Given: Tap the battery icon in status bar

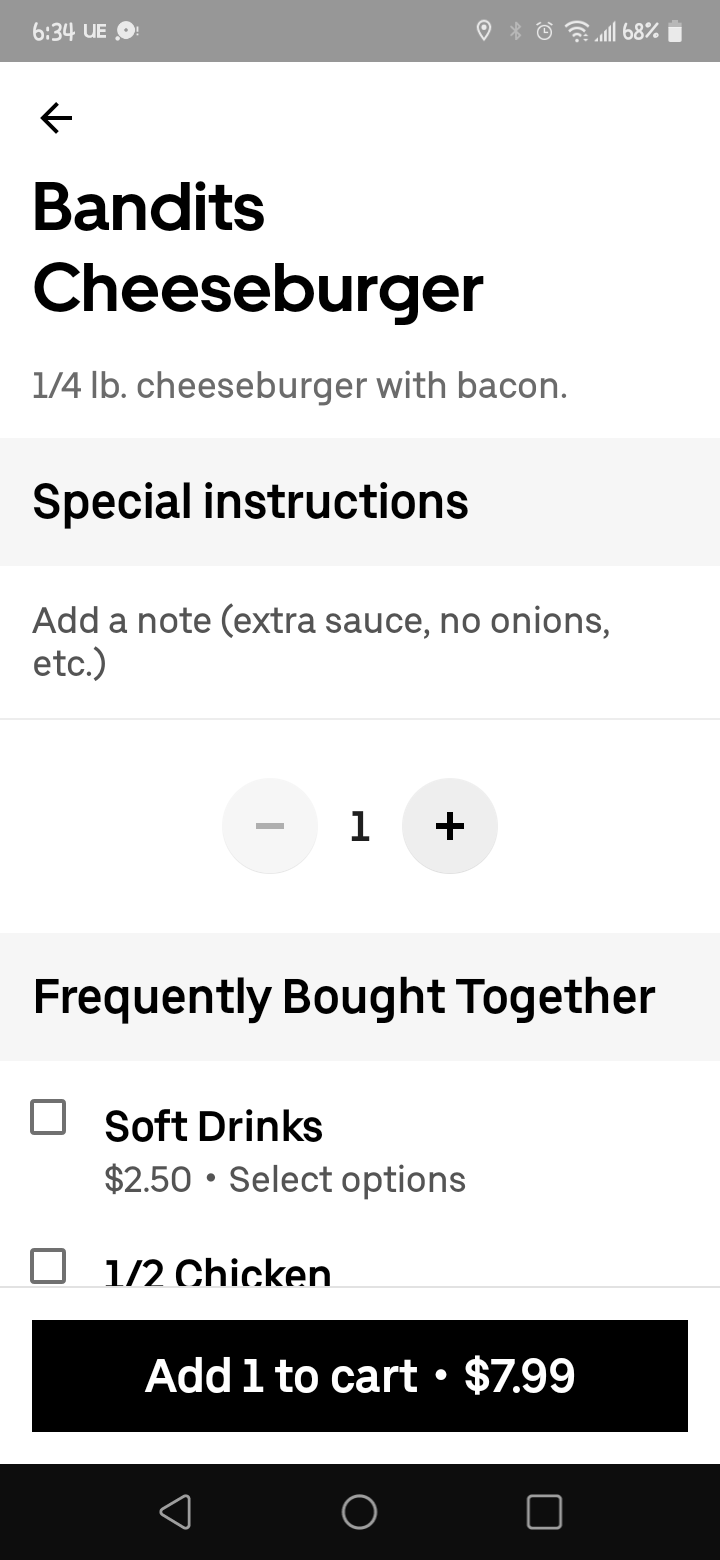Looking at the screenshot, I should pos(675,32).
